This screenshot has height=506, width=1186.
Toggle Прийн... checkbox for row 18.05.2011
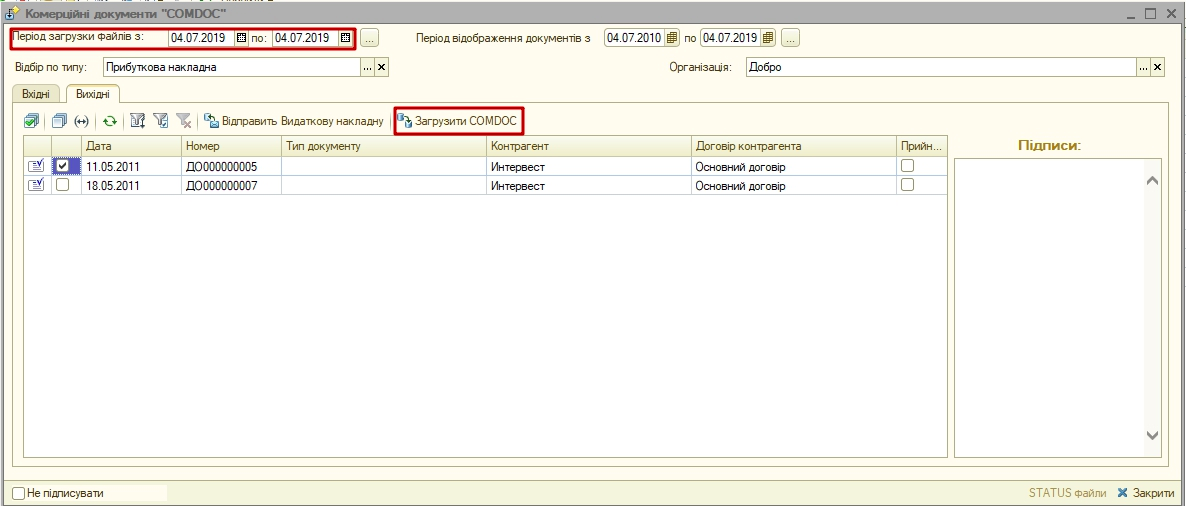(x=908, y=185)
